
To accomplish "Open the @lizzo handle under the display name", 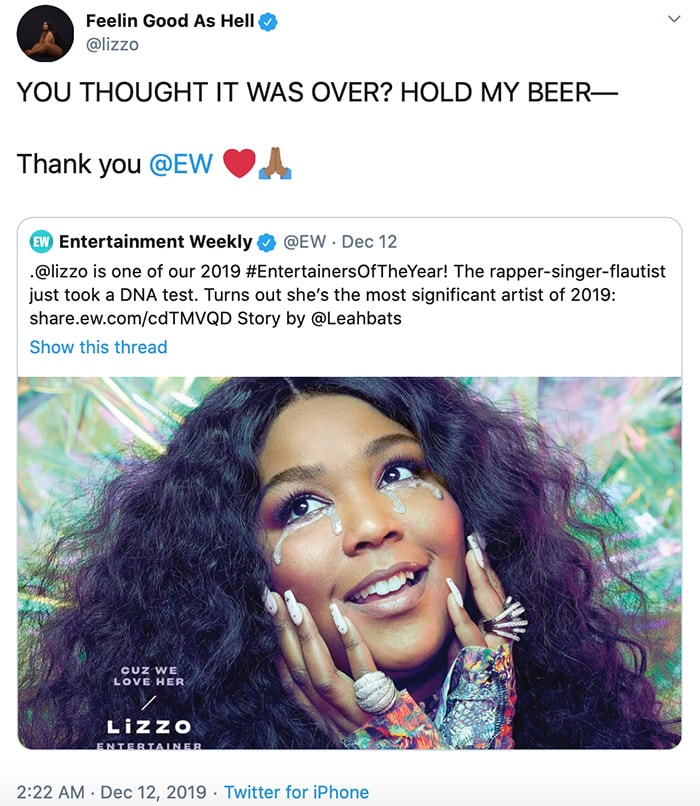I will pyautogui.click(x=112, y=45).
